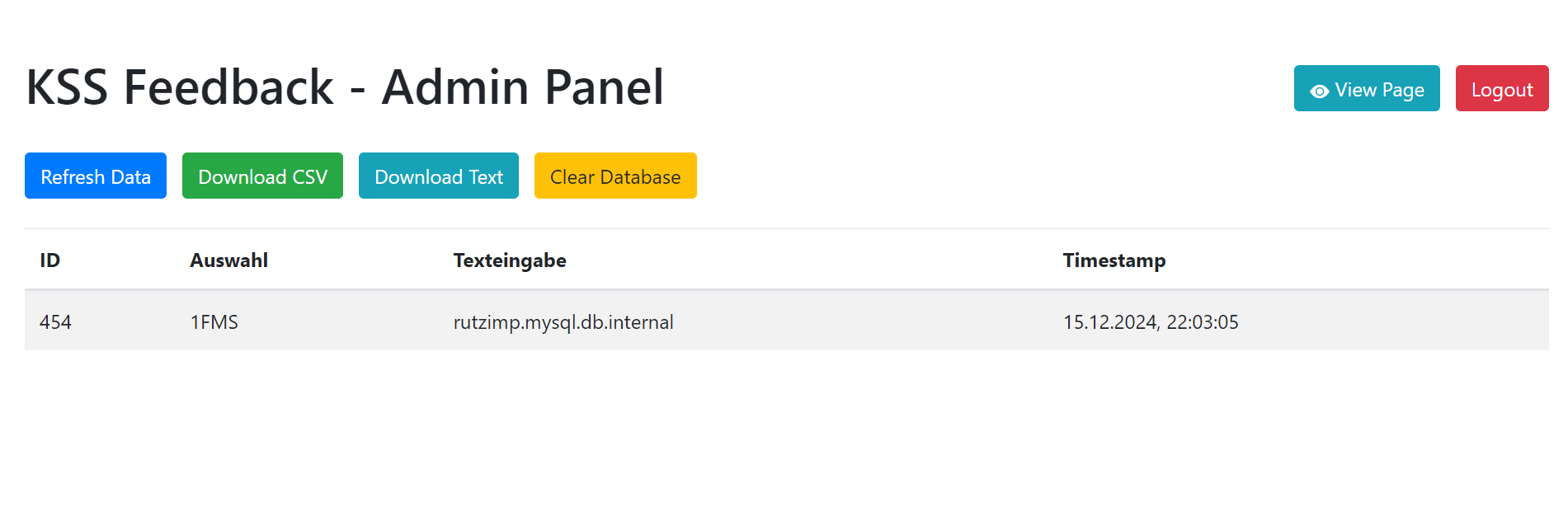Image resolution: width=1568 pixels, height=530 pixels.
Task: Click the word Logout in the red button
Action: pyautogui.click(x=1502, y=90)
